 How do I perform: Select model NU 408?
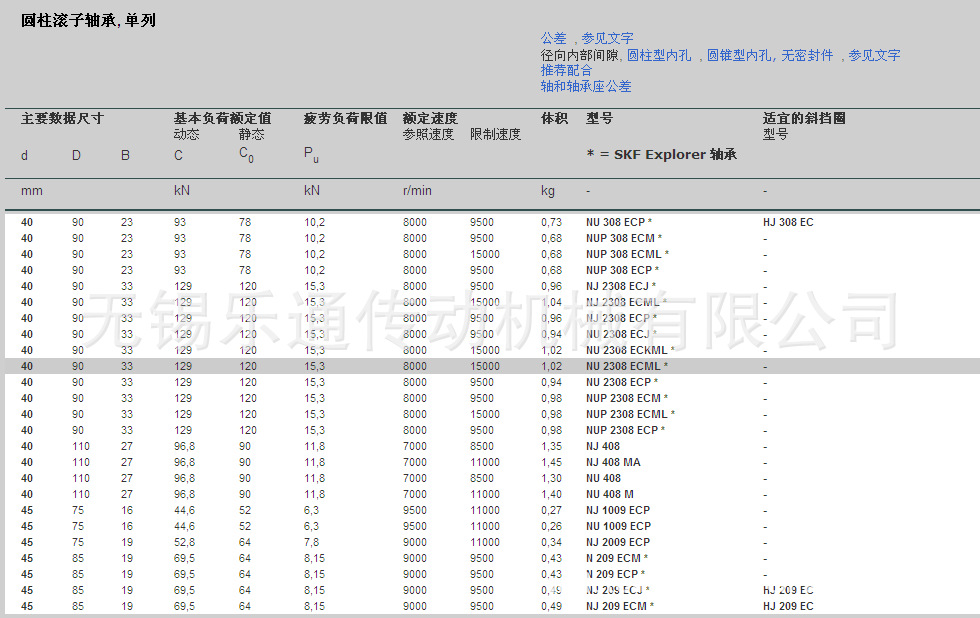(x=604, y=478)
